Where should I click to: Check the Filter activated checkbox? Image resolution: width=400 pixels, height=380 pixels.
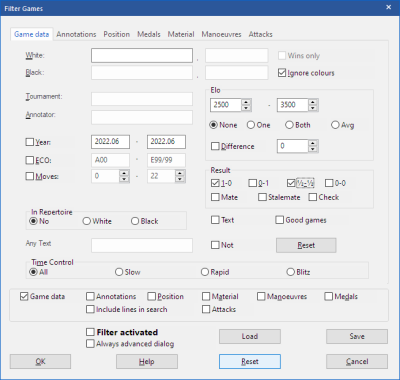pyautogui.click(x=90, y=332)
